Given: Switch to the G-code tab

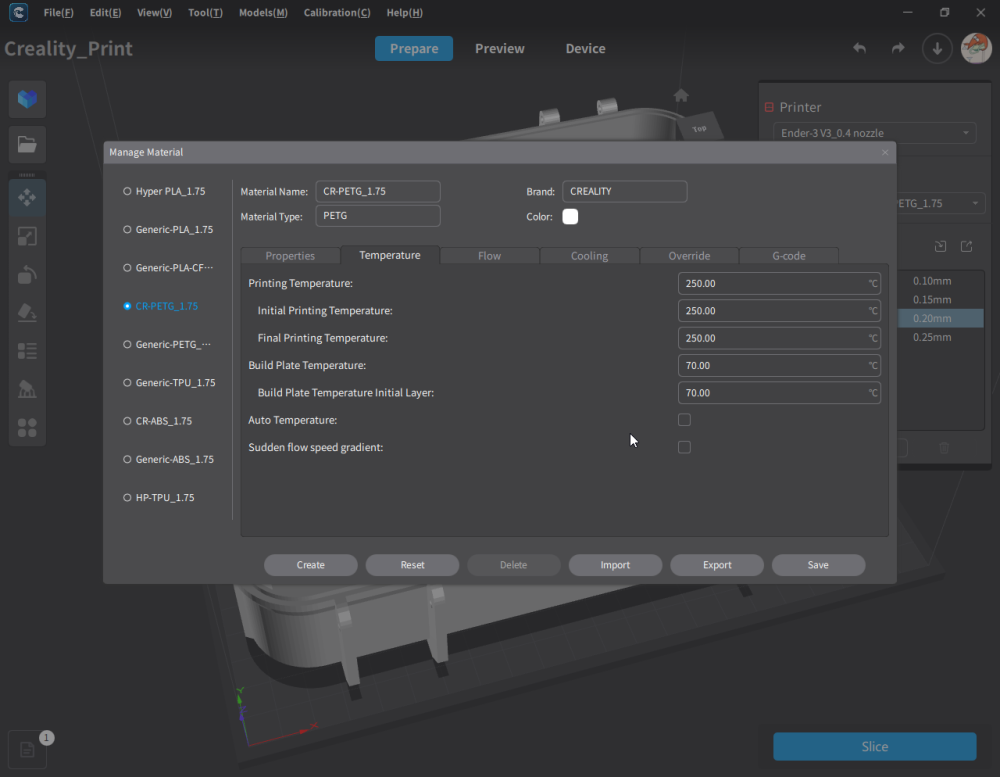Looking at the screenshot, I should 789,256.
